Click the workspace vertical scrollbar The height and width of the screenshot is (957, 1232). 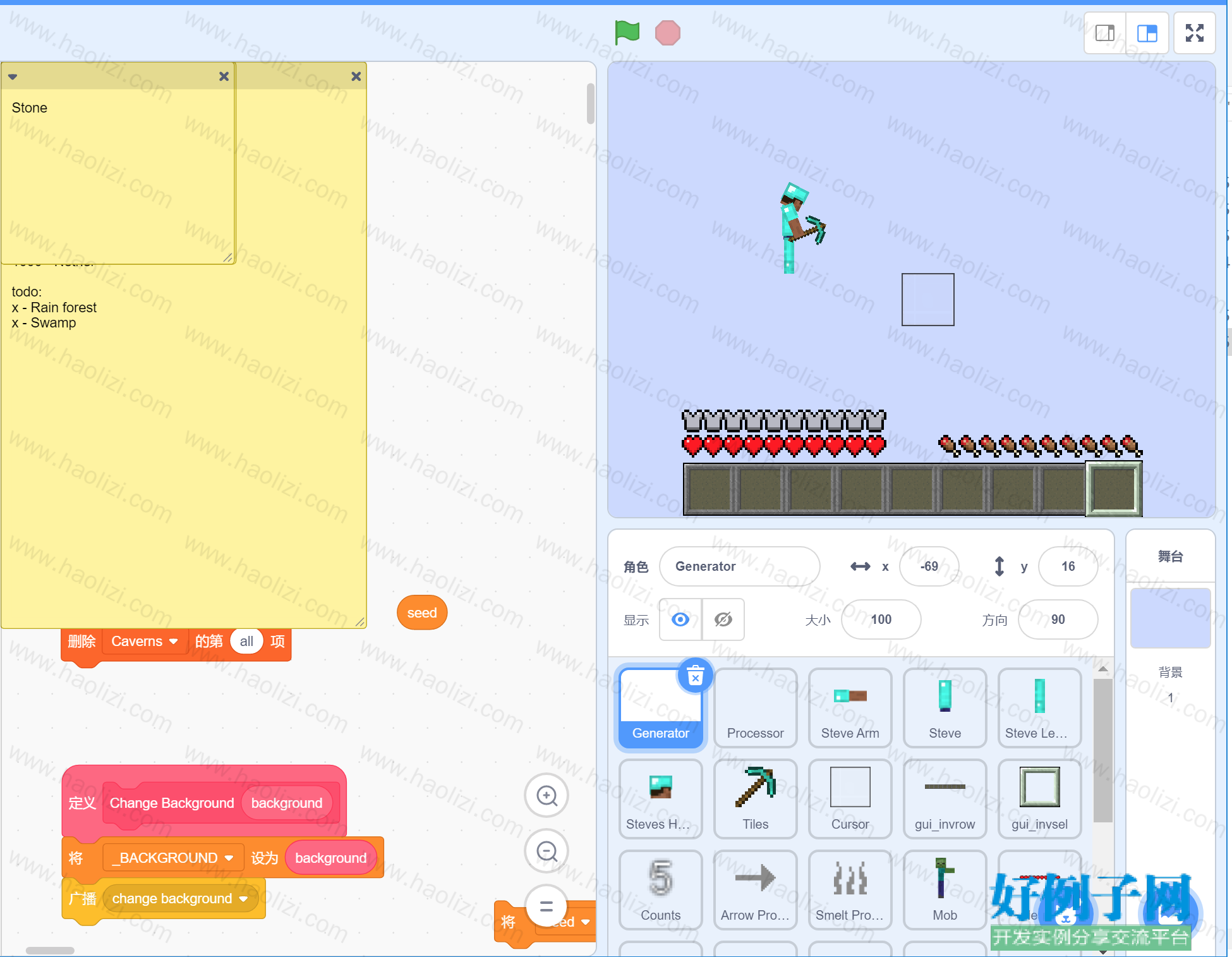click(590, 104)
